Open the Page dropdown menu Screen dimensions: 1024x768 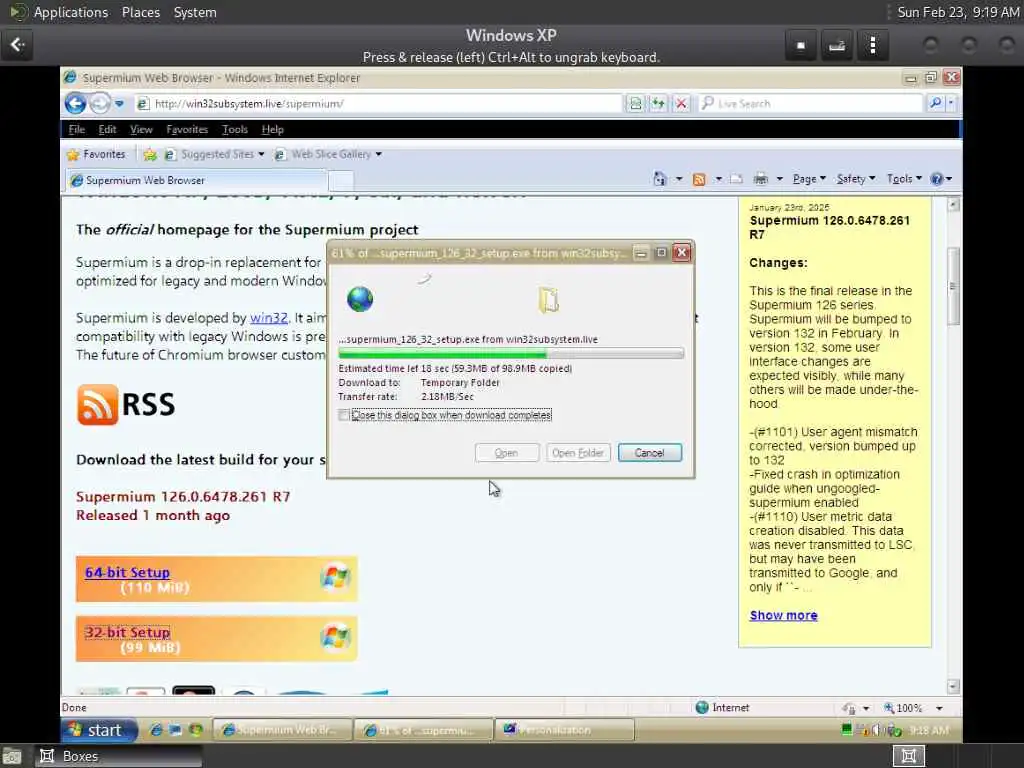[809, 179]
